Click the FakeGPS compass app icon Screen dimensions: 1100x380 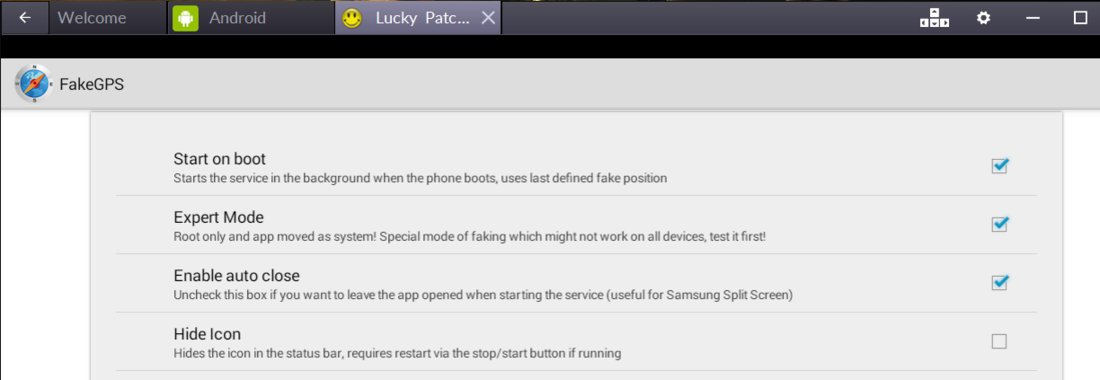tap(33, 84)
